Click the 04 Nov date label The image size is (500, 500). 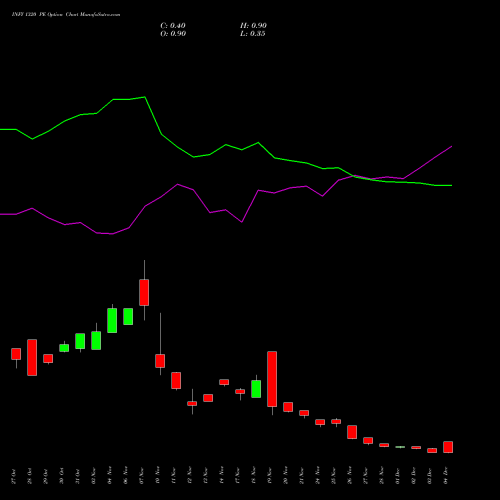[x=110, y=475]
